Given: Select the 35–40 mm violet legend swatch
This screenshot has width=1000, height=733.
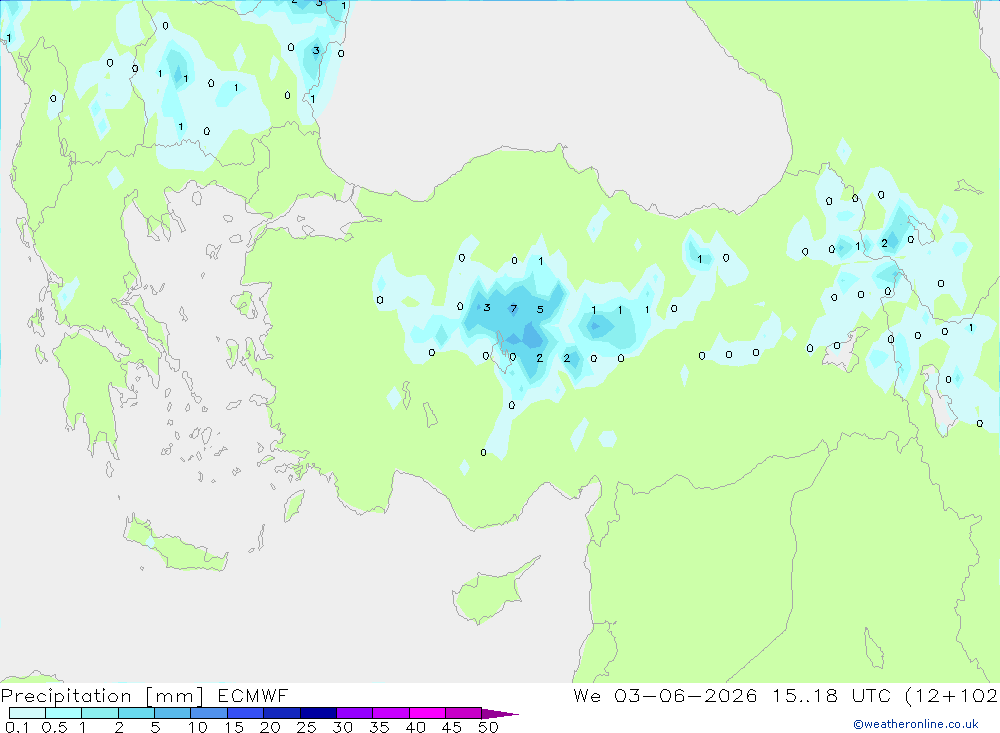Looking at the screenshot, I should [391, 713].
